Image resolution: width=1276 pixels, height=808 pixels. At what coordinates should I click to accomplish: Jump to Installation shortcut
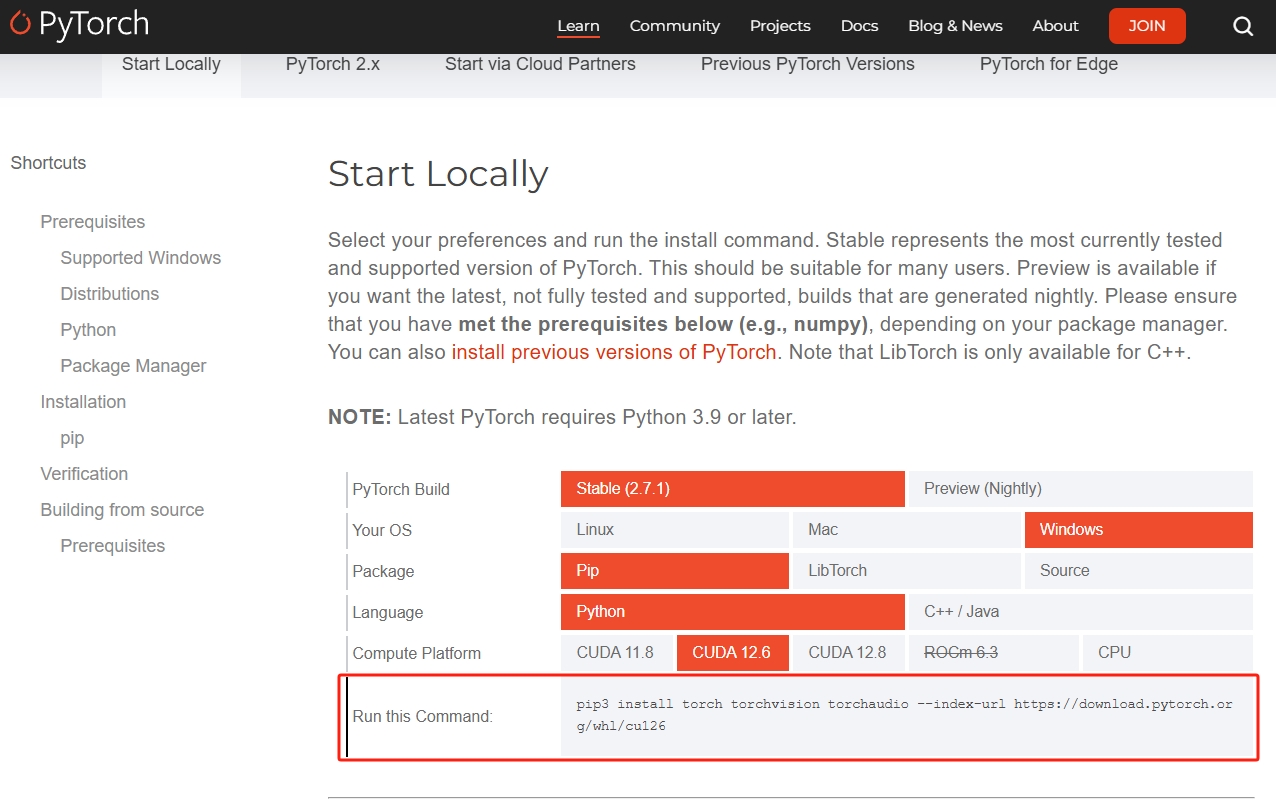[83, 402]
